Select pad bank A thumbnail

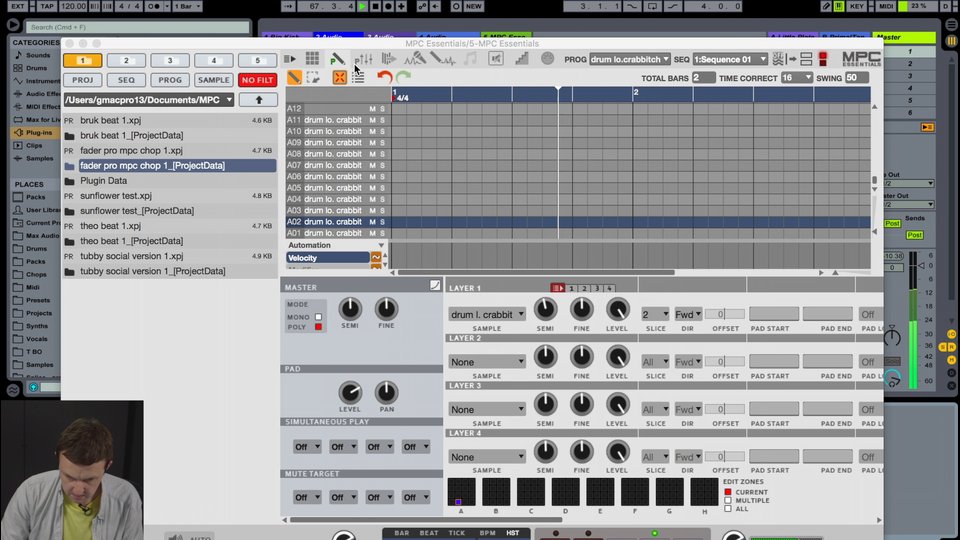click(x=461, y=492)
